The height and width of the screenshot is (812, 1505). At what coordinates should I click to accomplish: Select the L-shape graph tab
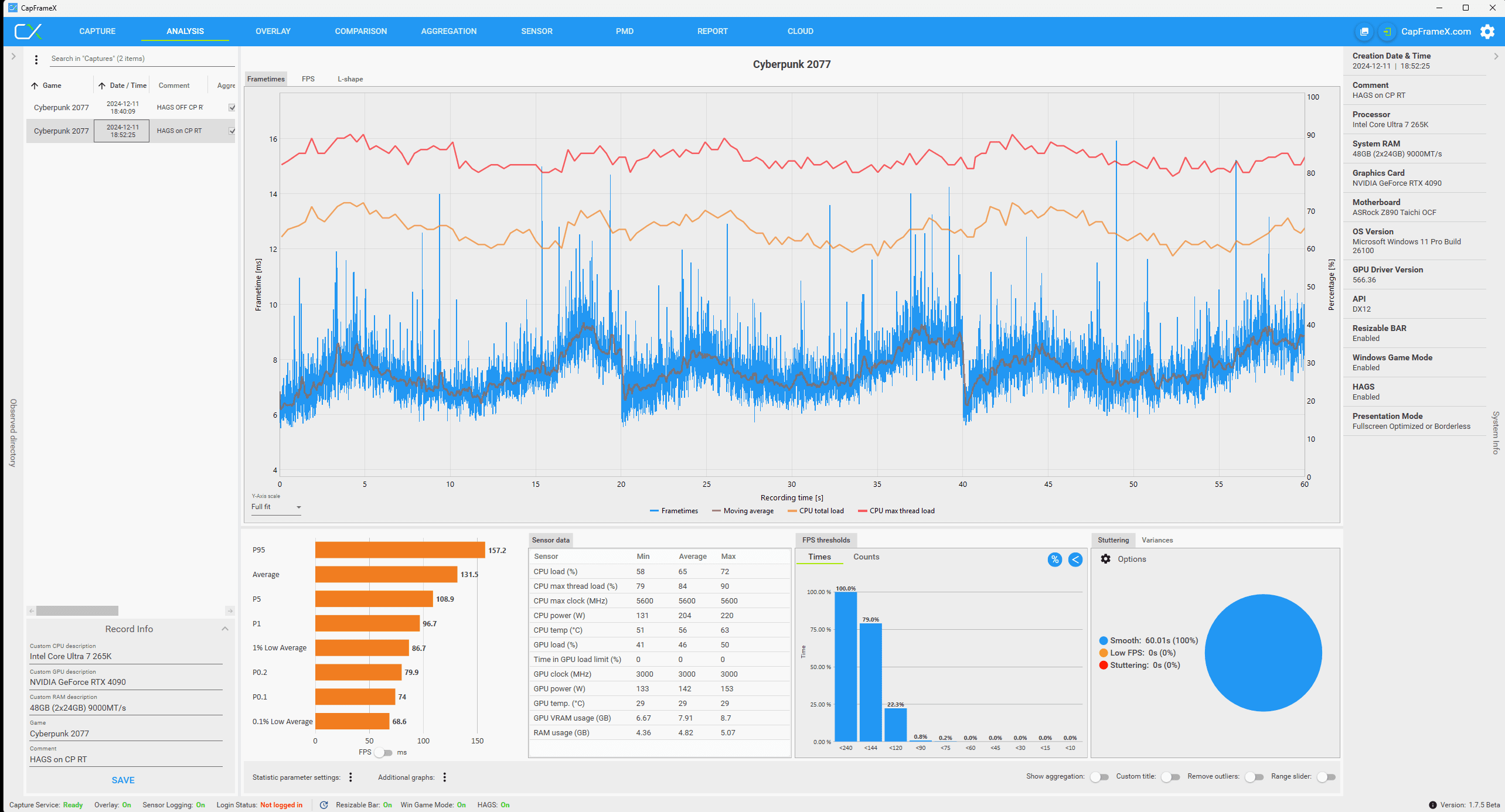click(350, 79)
